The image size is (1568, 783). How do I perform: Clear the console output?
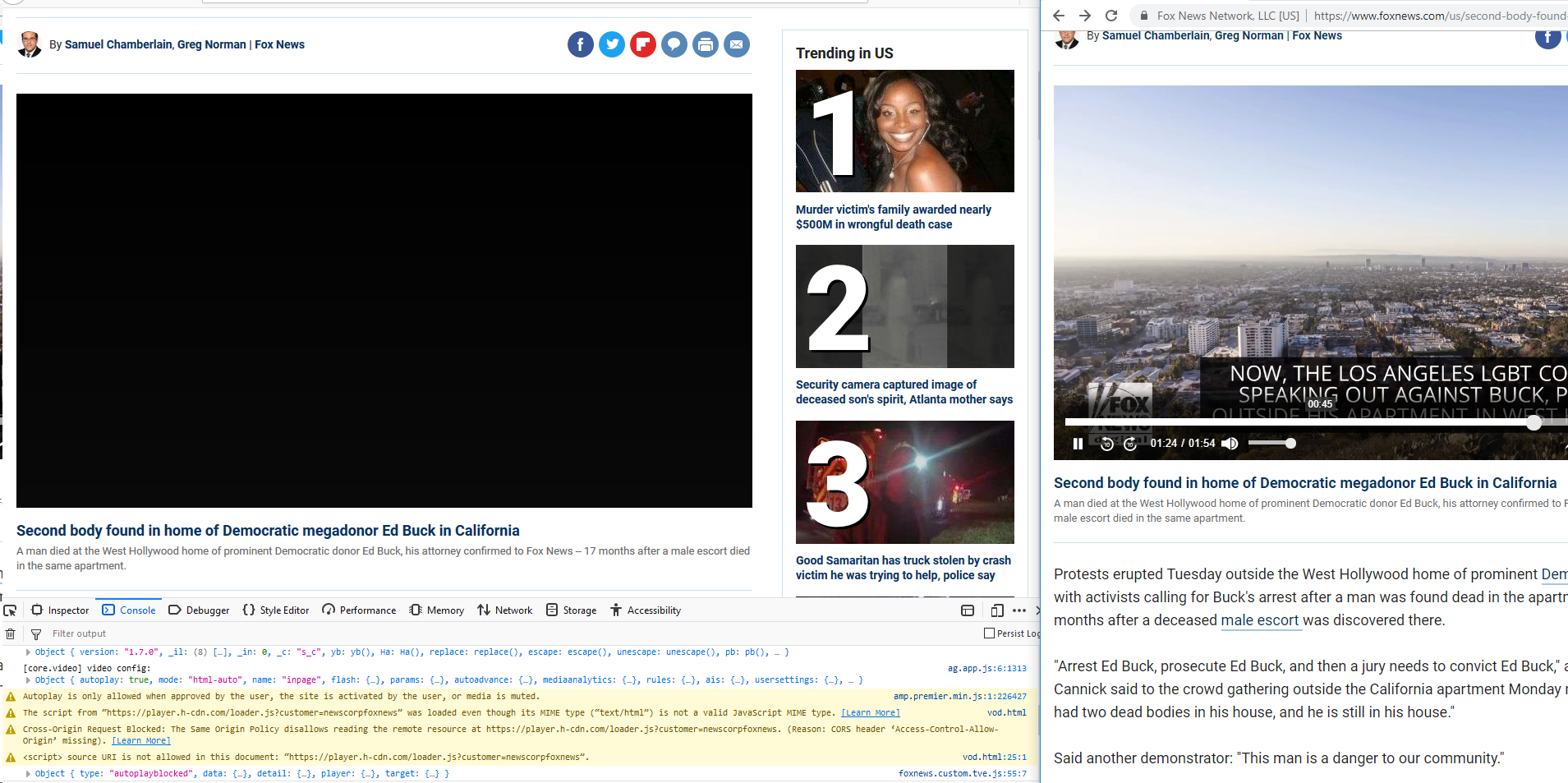[x=10, y=633]
